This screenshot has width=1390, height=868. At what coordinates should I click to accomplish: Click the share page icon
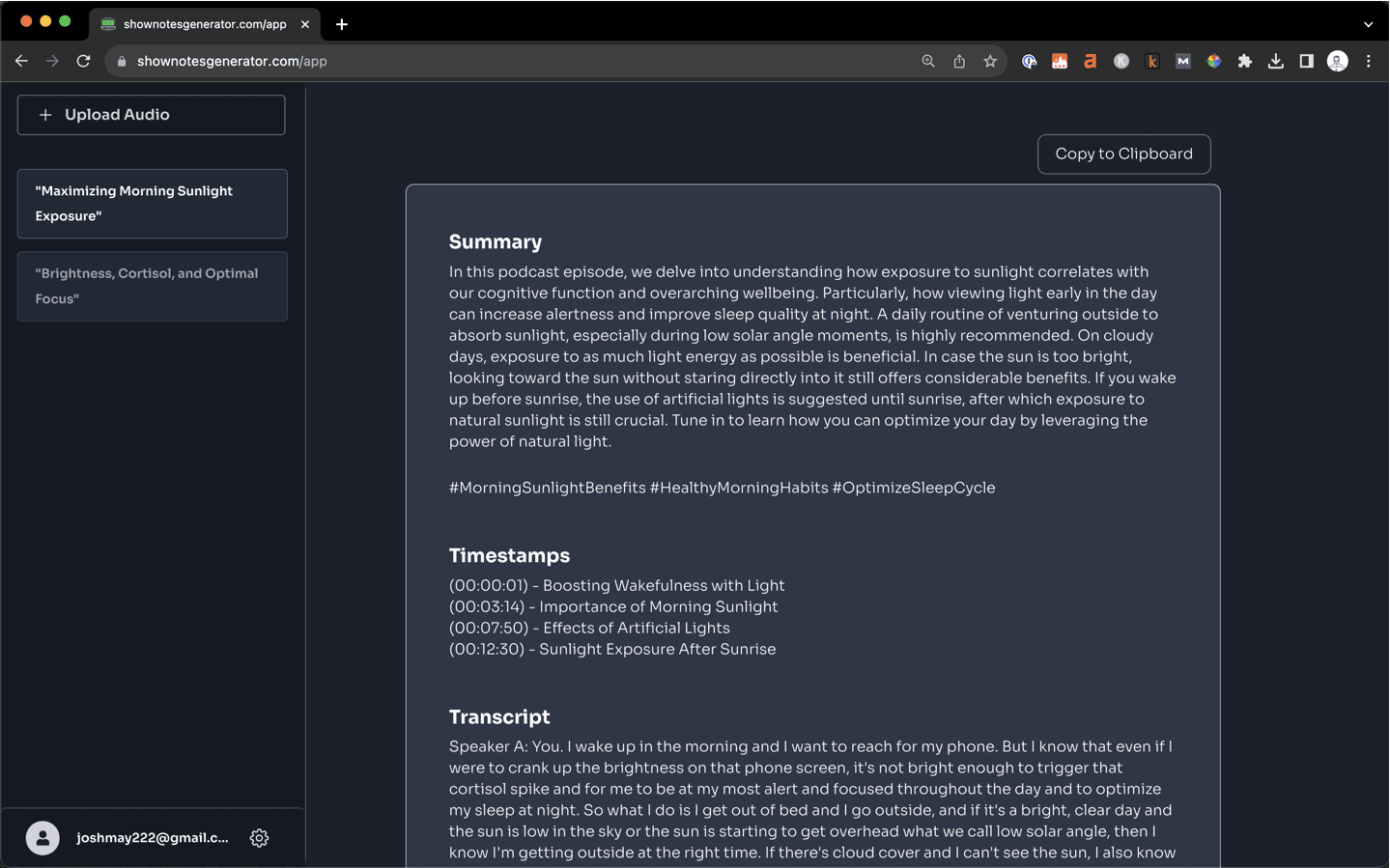tap(959, 61)
